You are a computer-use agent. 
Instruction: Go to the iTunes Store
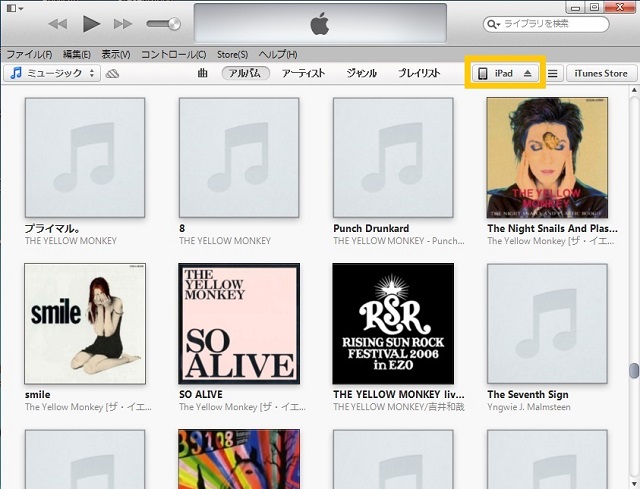tap(601, 73)
